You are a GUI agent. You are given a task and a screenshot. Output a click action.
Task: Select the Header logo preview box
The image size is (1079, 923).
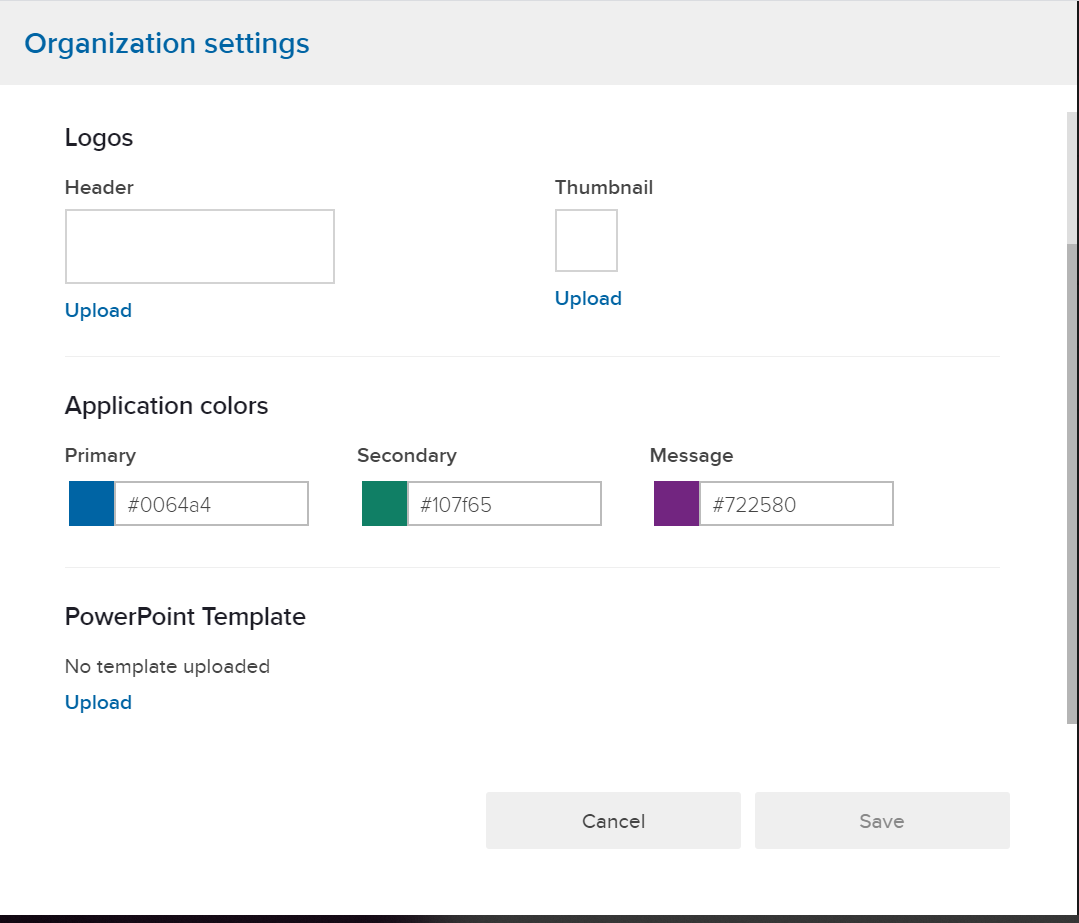(x=200, y=246)
